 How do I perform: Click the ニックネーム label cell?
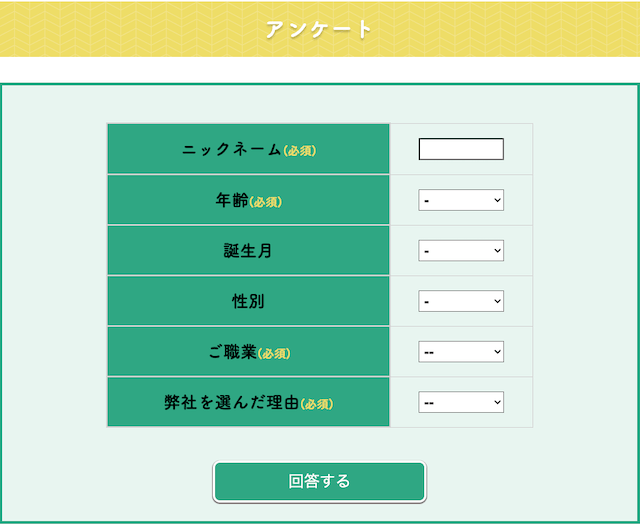(x=248, y=149)
